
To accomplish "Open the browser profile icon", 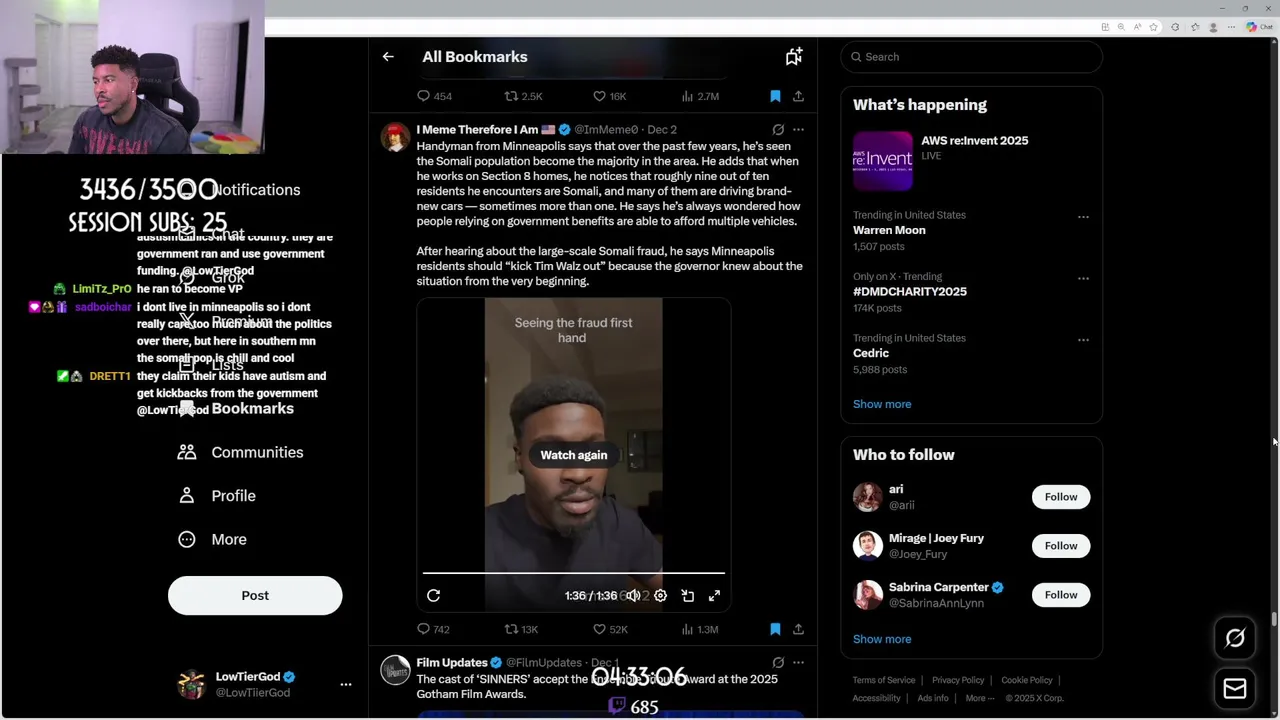I will pos(1213,27).
